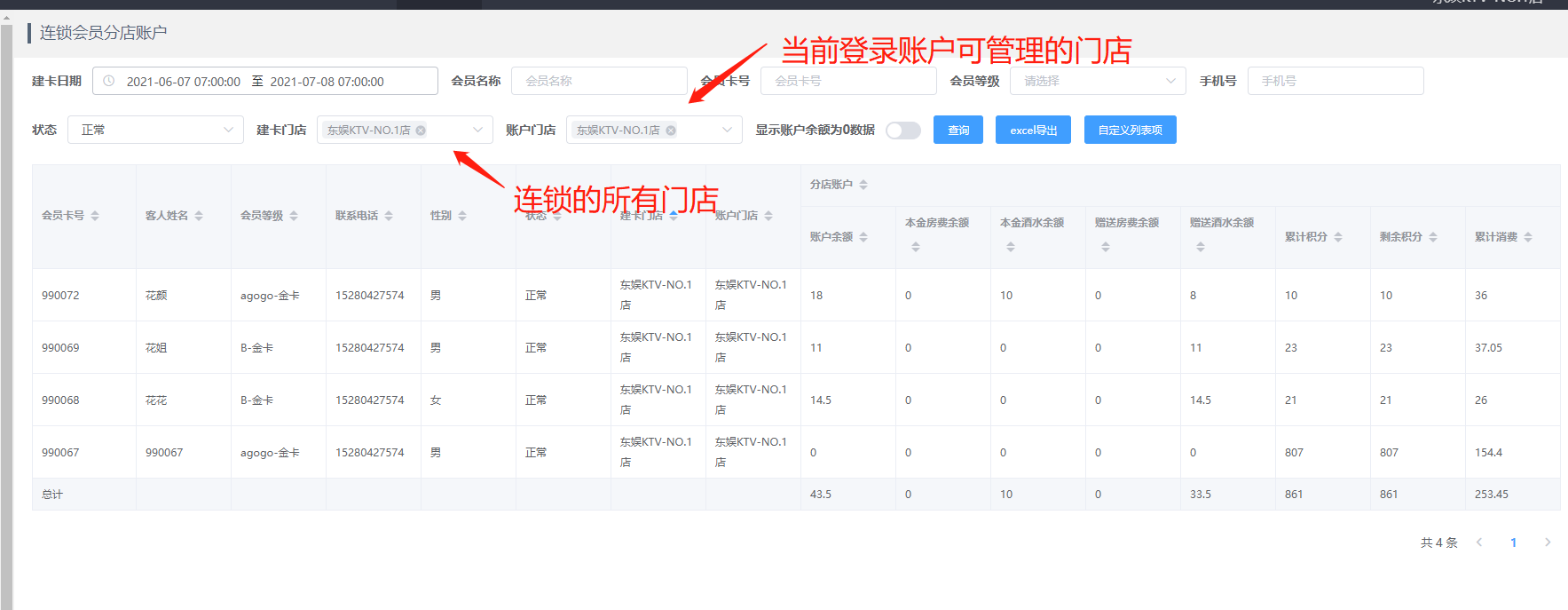Sort by 会员卡号 column

[x=95, y=216]
